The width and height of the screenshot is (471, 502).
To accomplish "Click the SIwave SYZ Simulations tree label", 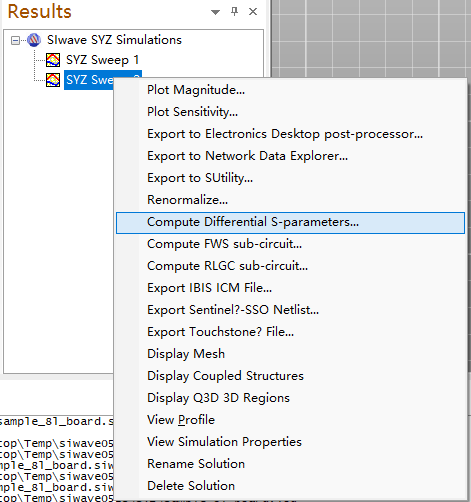I will [114, 40].
